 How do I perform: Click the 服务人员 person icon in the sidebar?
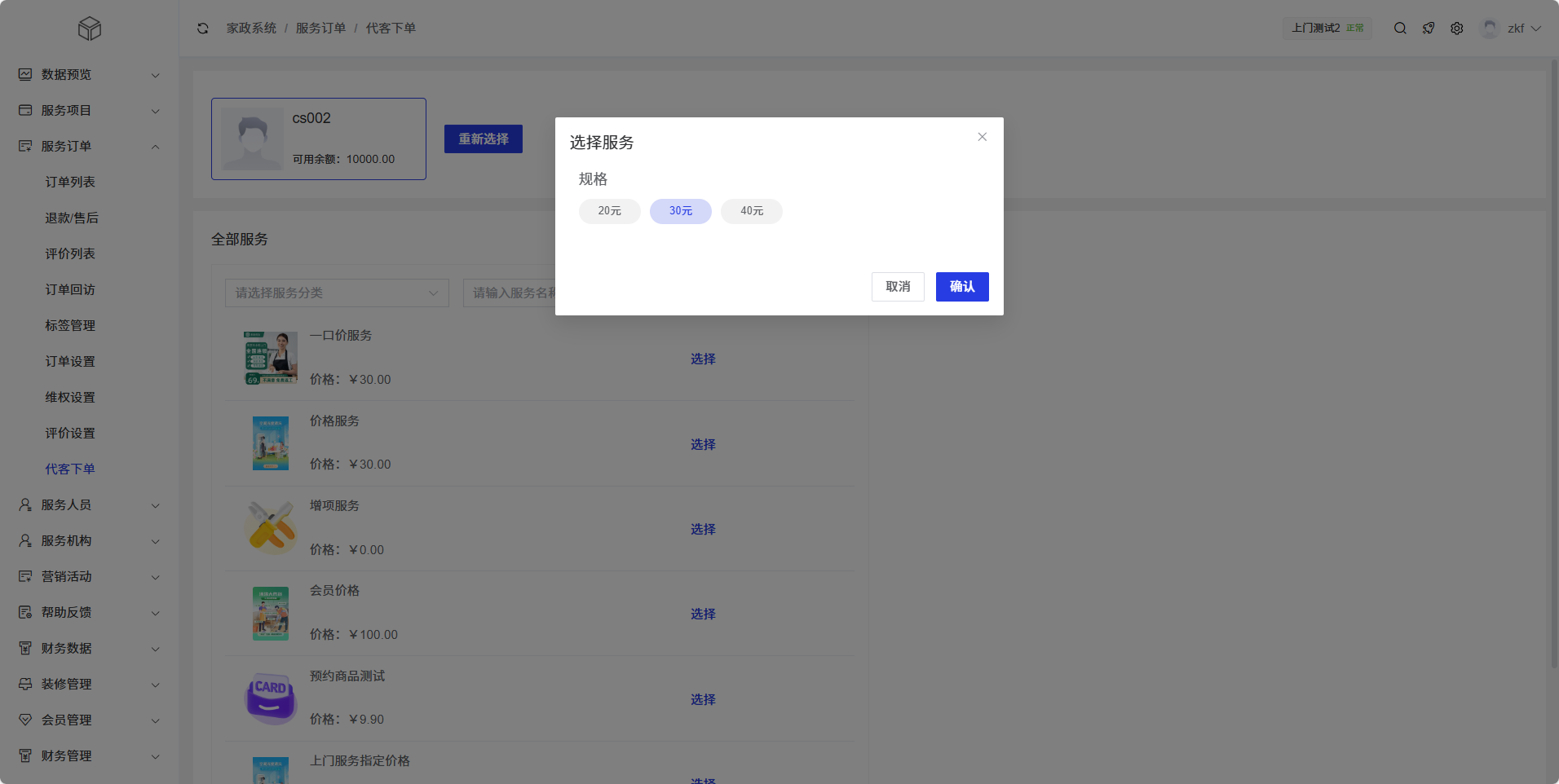[25, 505]
